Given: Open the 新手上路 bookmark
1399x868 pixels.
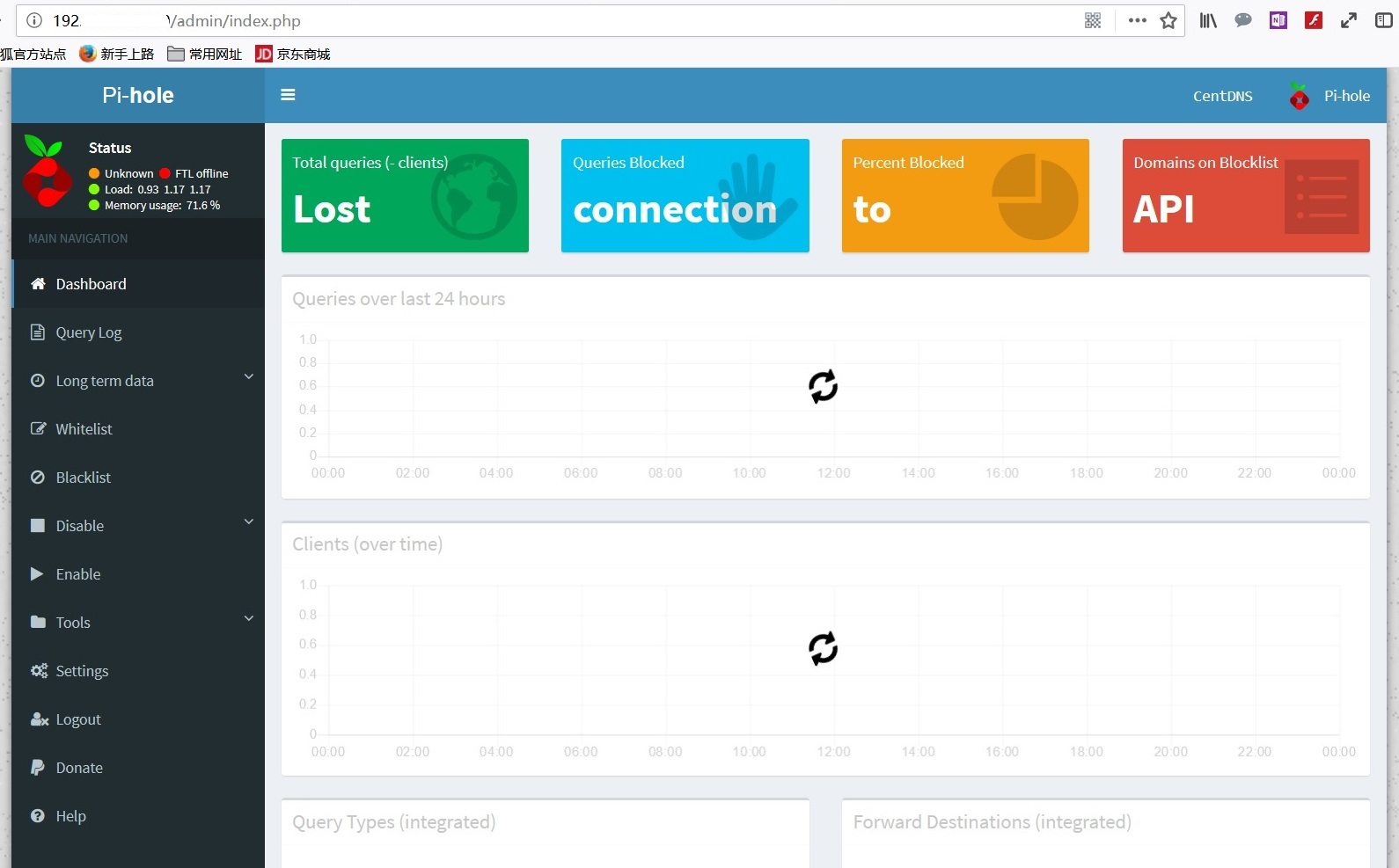Looking at the screenshot, I should click(116, 54).
